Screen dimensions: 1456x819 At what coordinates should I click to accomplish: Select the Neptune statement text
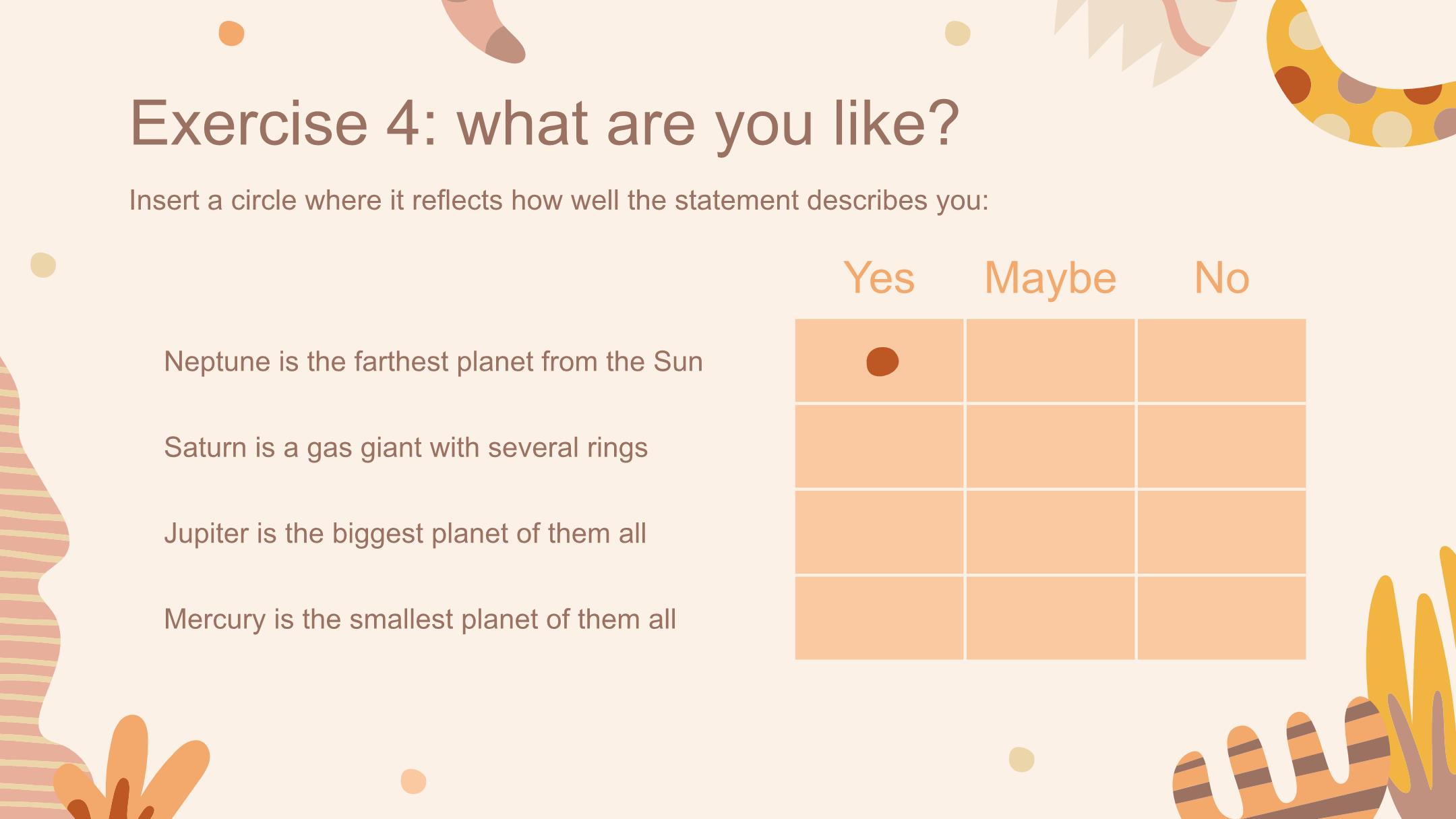point(433,362)
